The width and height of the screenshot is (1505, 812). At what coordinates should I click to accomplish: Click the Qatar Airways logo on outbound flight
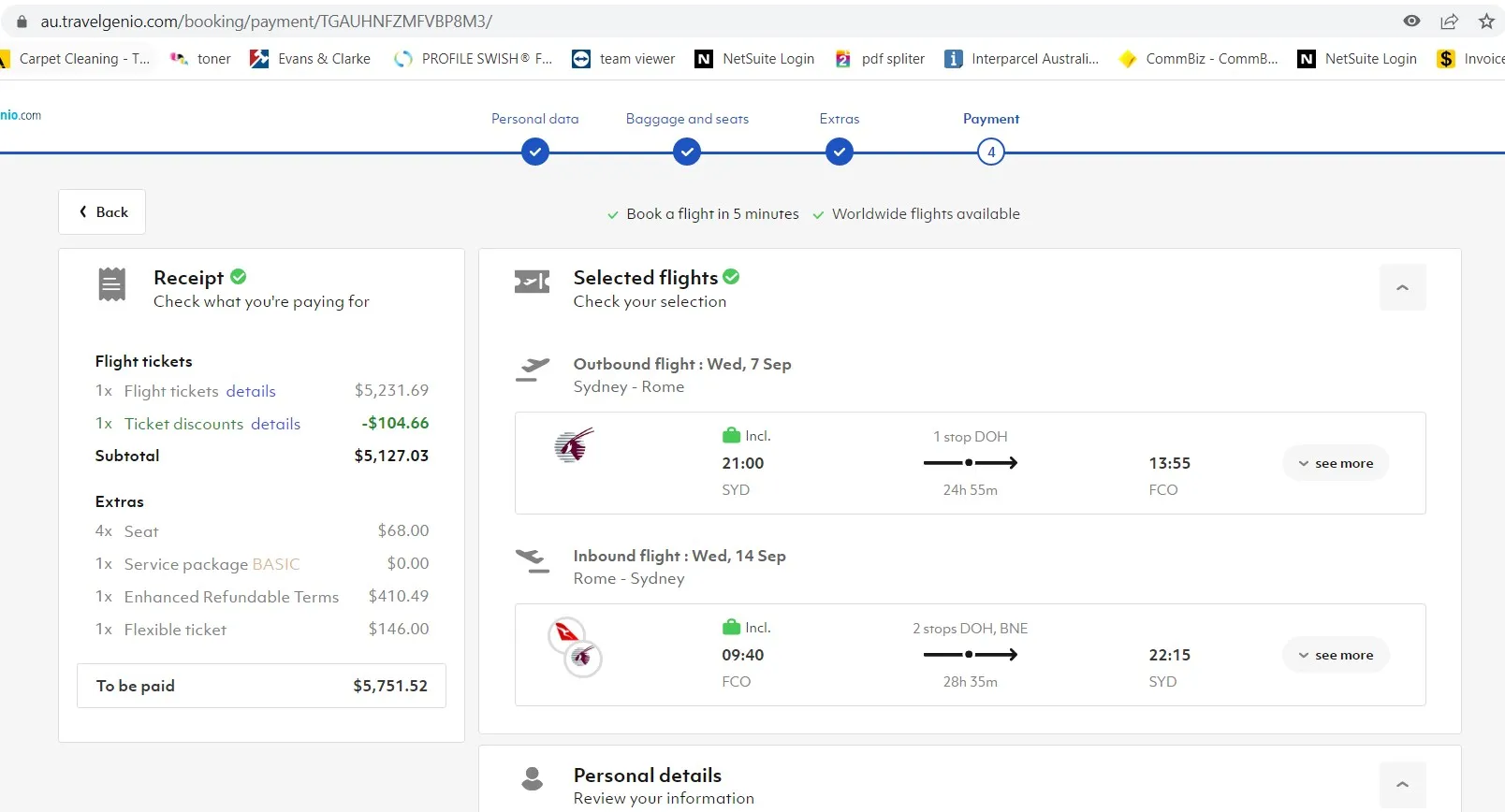(x=574, y=445)
